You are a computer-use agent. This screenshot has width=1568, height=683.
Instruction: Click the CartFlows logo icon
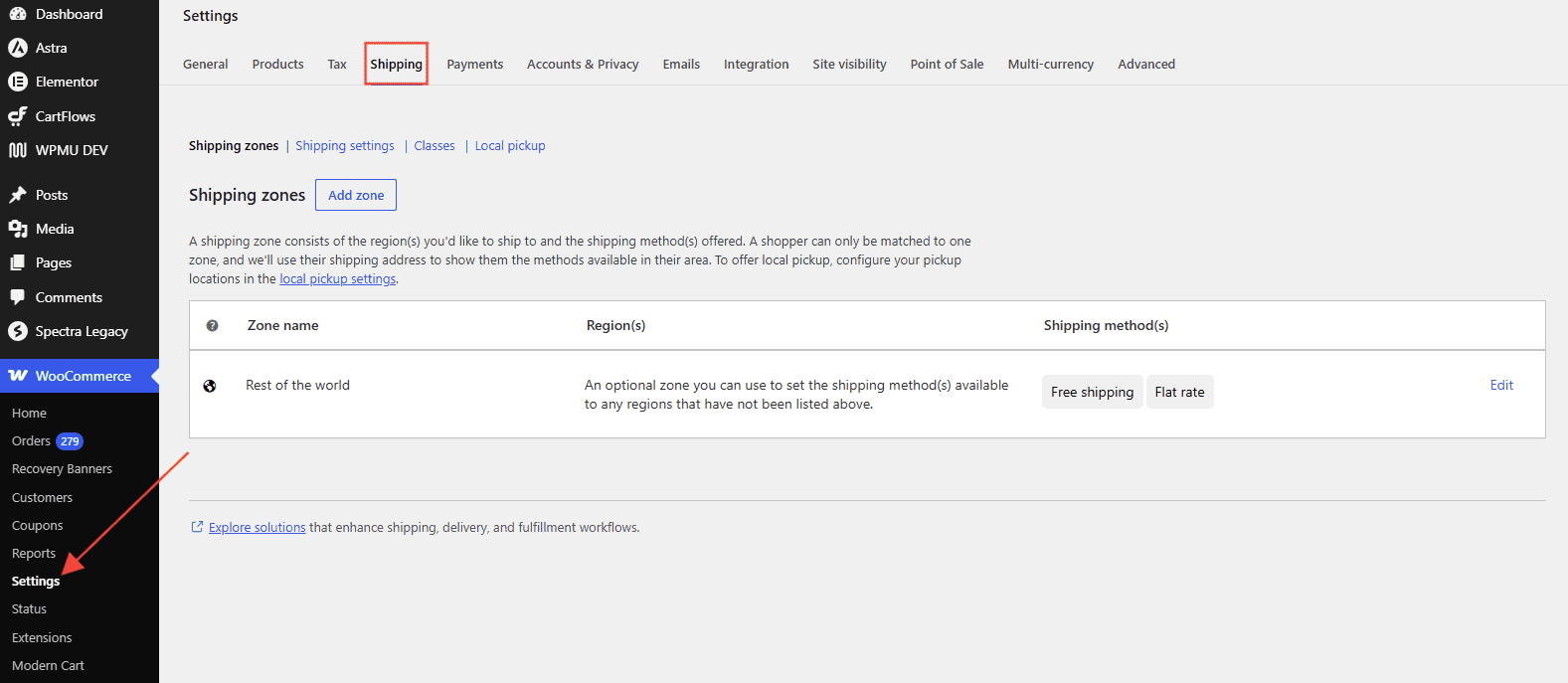pos(18,116)
